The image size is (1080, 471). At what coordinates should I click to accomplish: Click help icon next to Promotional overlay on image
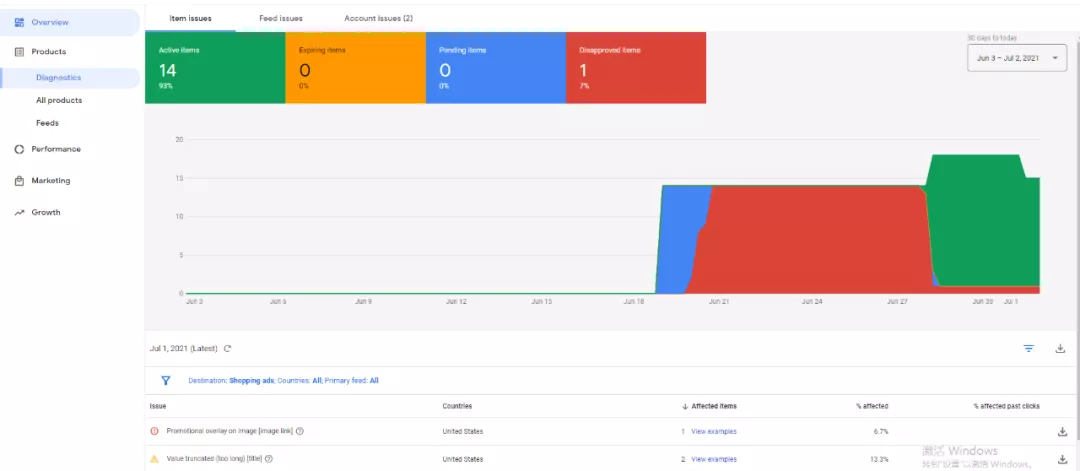click(300, 432)
